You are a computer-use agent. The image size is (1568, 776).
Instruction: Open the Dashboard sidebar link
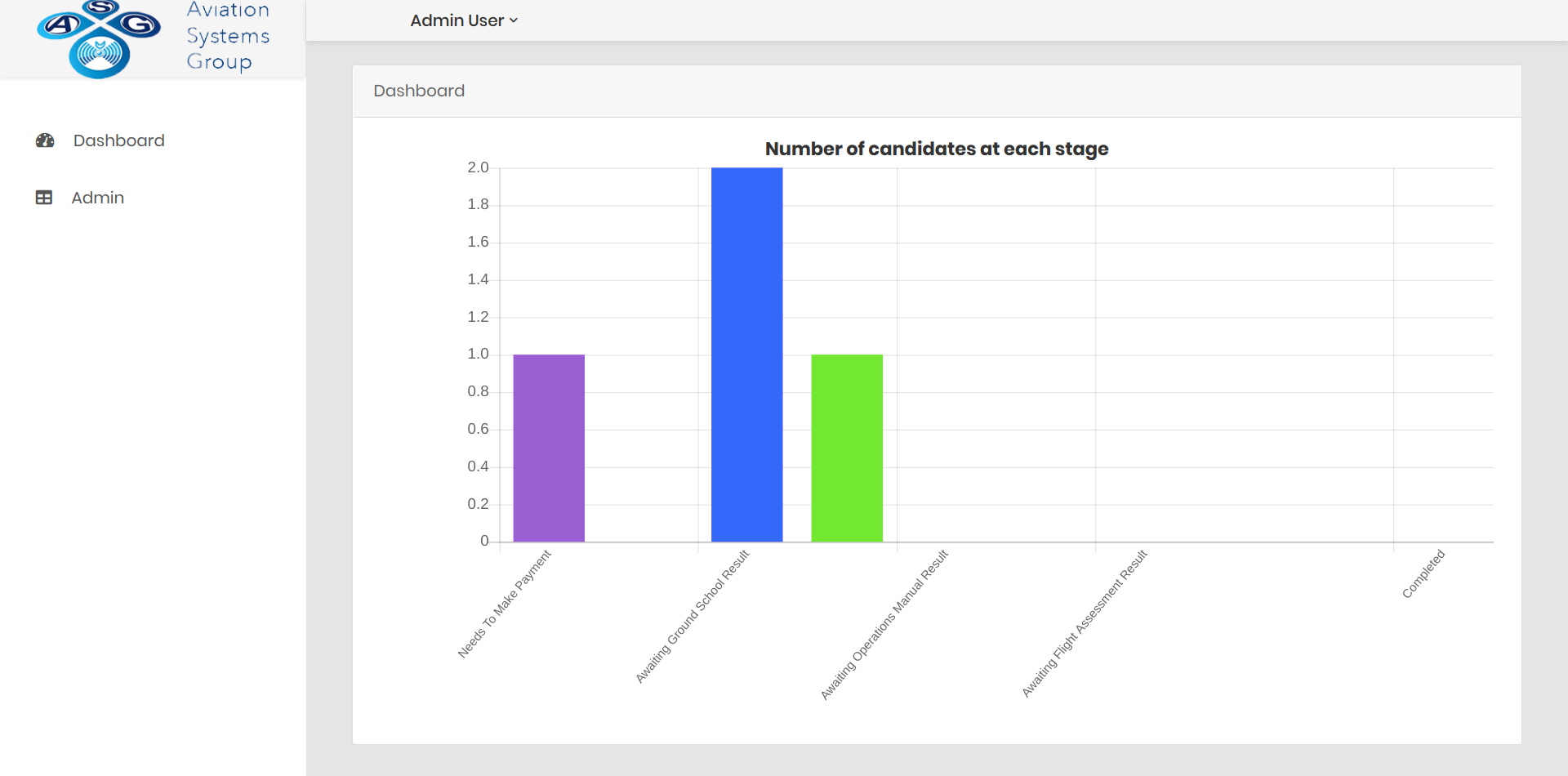(x=118, y=140)
